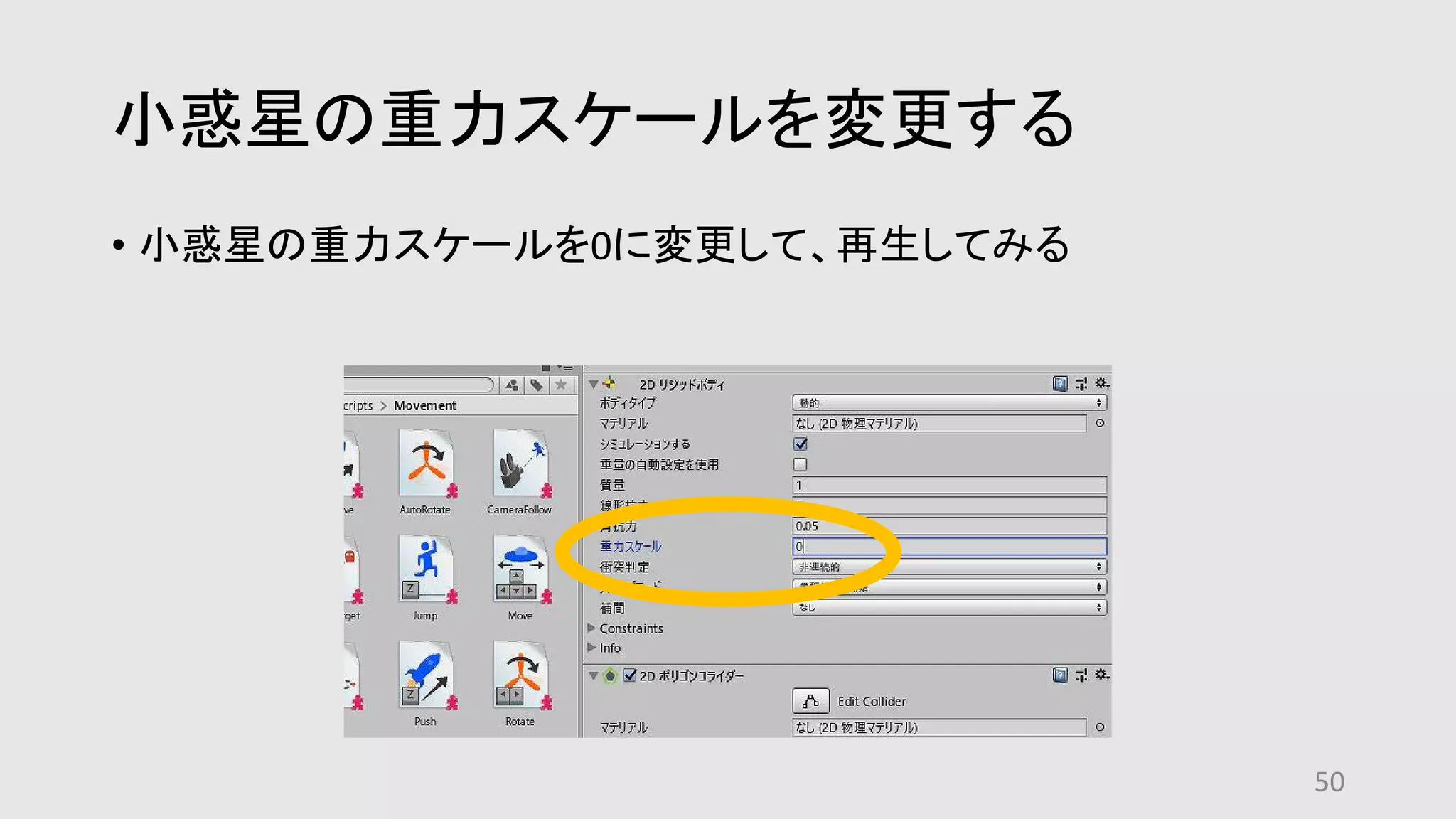
Task: Open Rigidbody 2D gear settings menu
Action: 1101,384
